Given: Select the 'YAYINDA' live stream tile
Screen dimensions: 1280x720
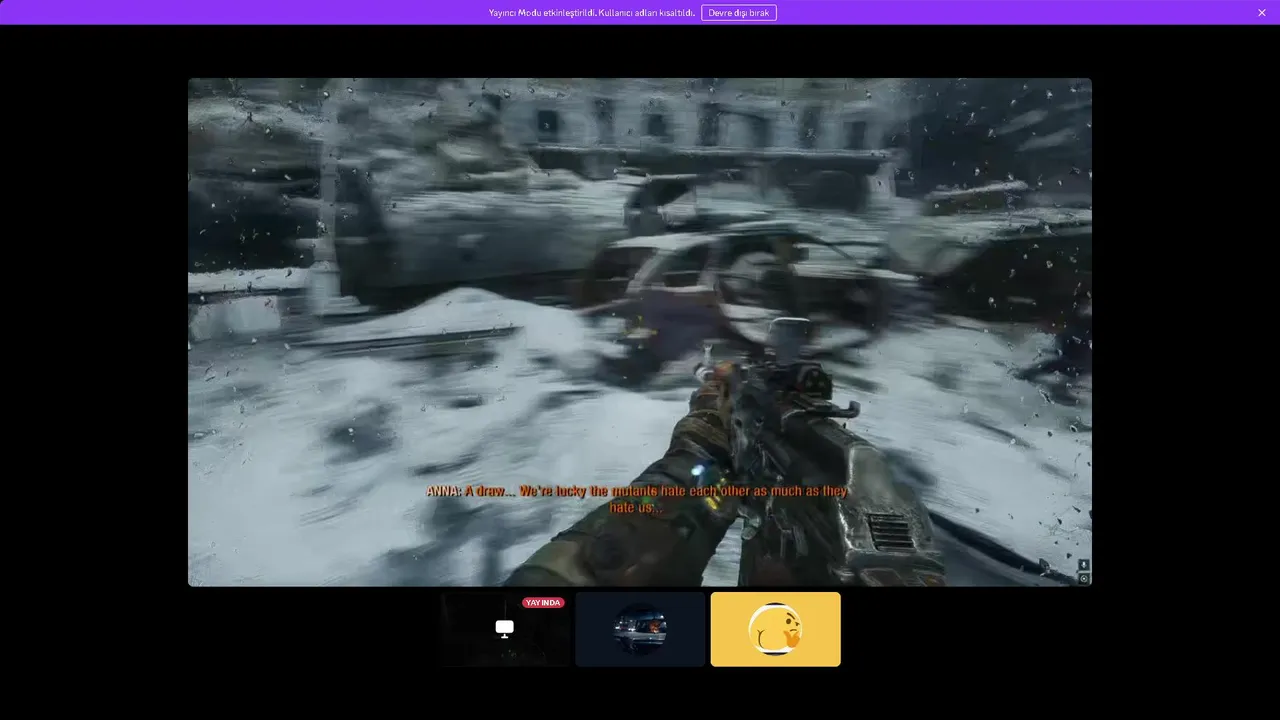Looking at the screenshot, I should (505, 629).
